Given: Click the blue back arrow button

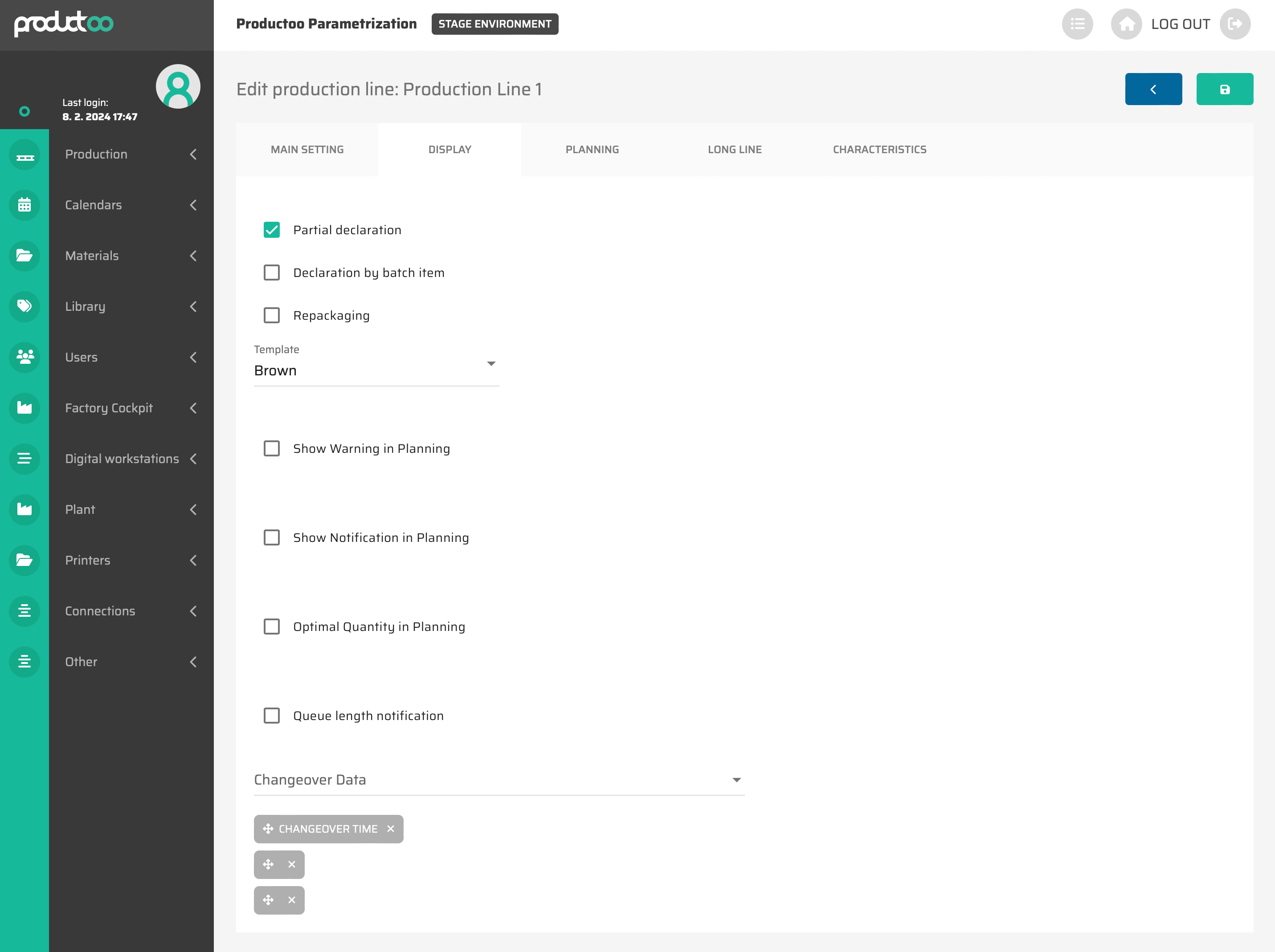Looking at the screenshot, I should [x=1153, y=90].
